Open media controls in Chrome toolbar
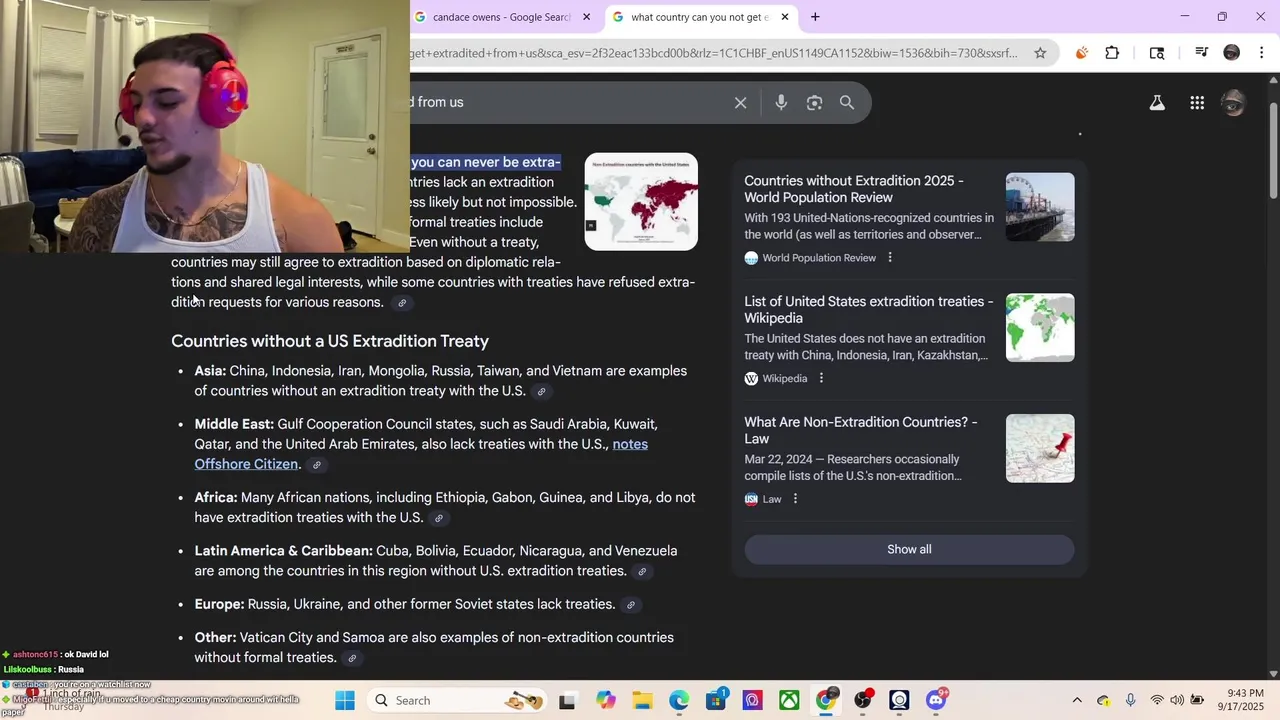1280x720 pixels. coord(1201,53)
